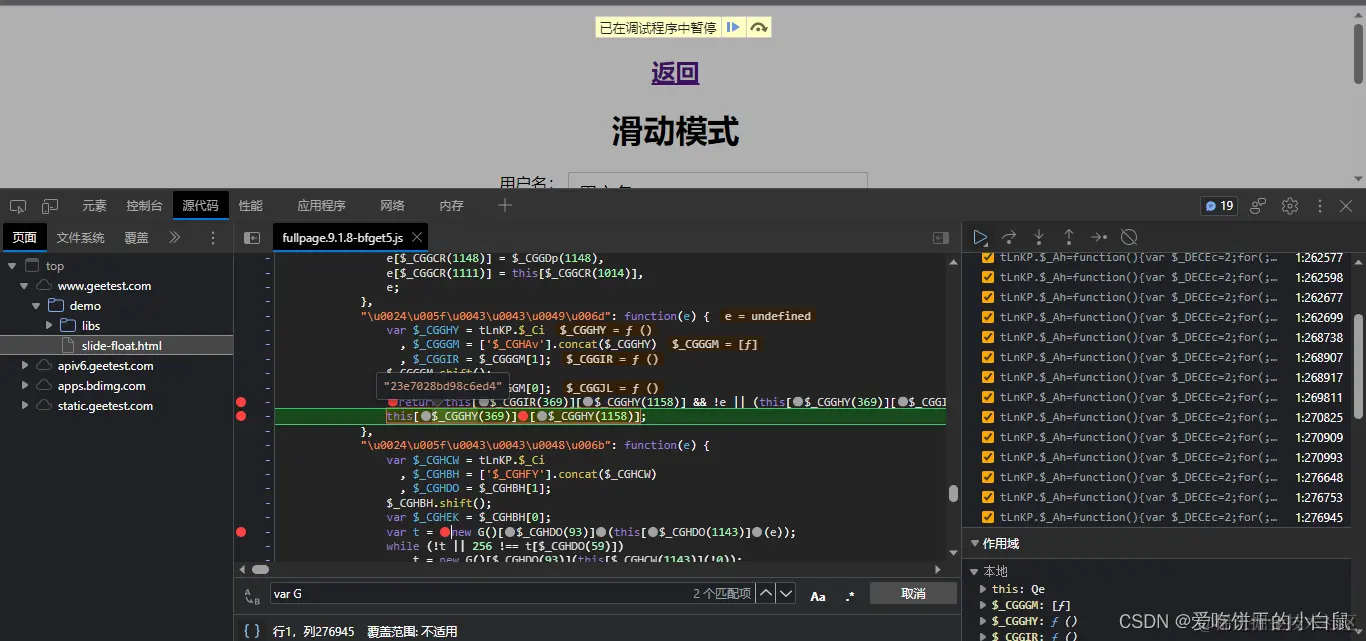The height and width of the screenshot is (641, 1366).
Task: Resume script execution in debugger toolbar
Action: [980, 237]
